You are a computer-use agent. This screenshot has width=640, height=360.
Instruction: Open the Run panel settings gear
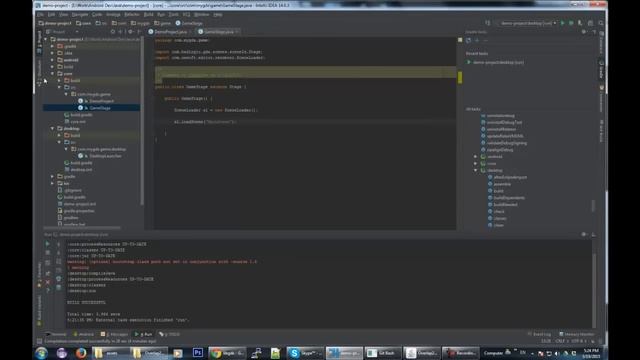[x=584, y=235]
